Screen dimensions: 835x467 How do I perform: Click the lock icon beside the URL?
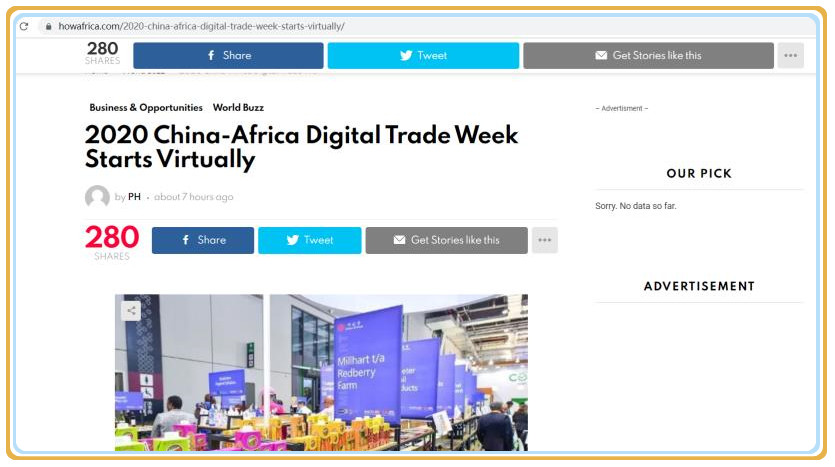point(47,26)
